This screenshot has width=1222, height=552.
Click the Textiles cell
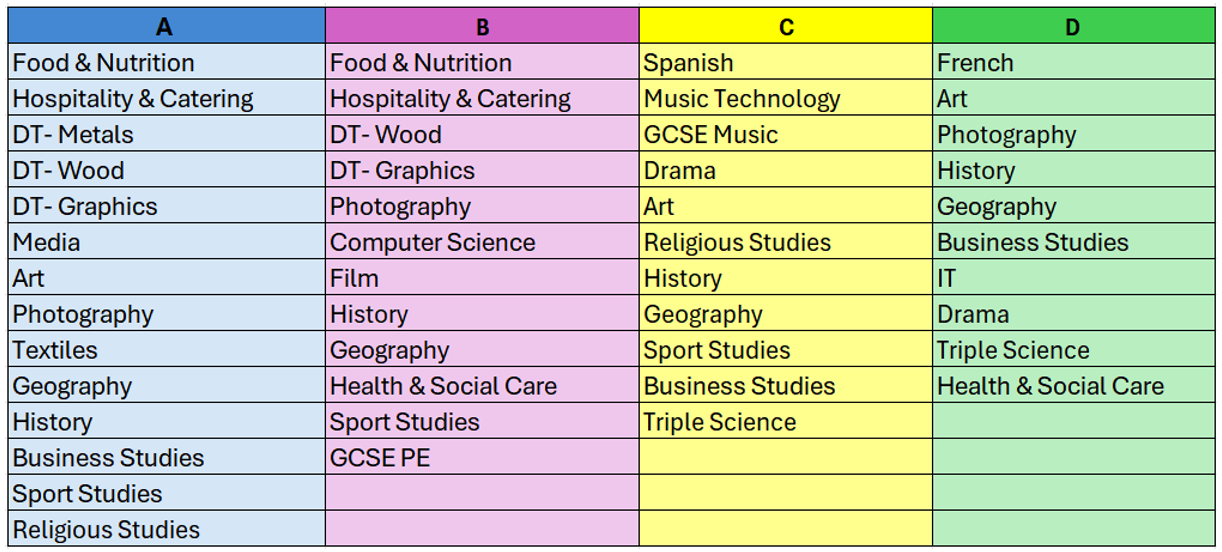(x=56, y=351)
